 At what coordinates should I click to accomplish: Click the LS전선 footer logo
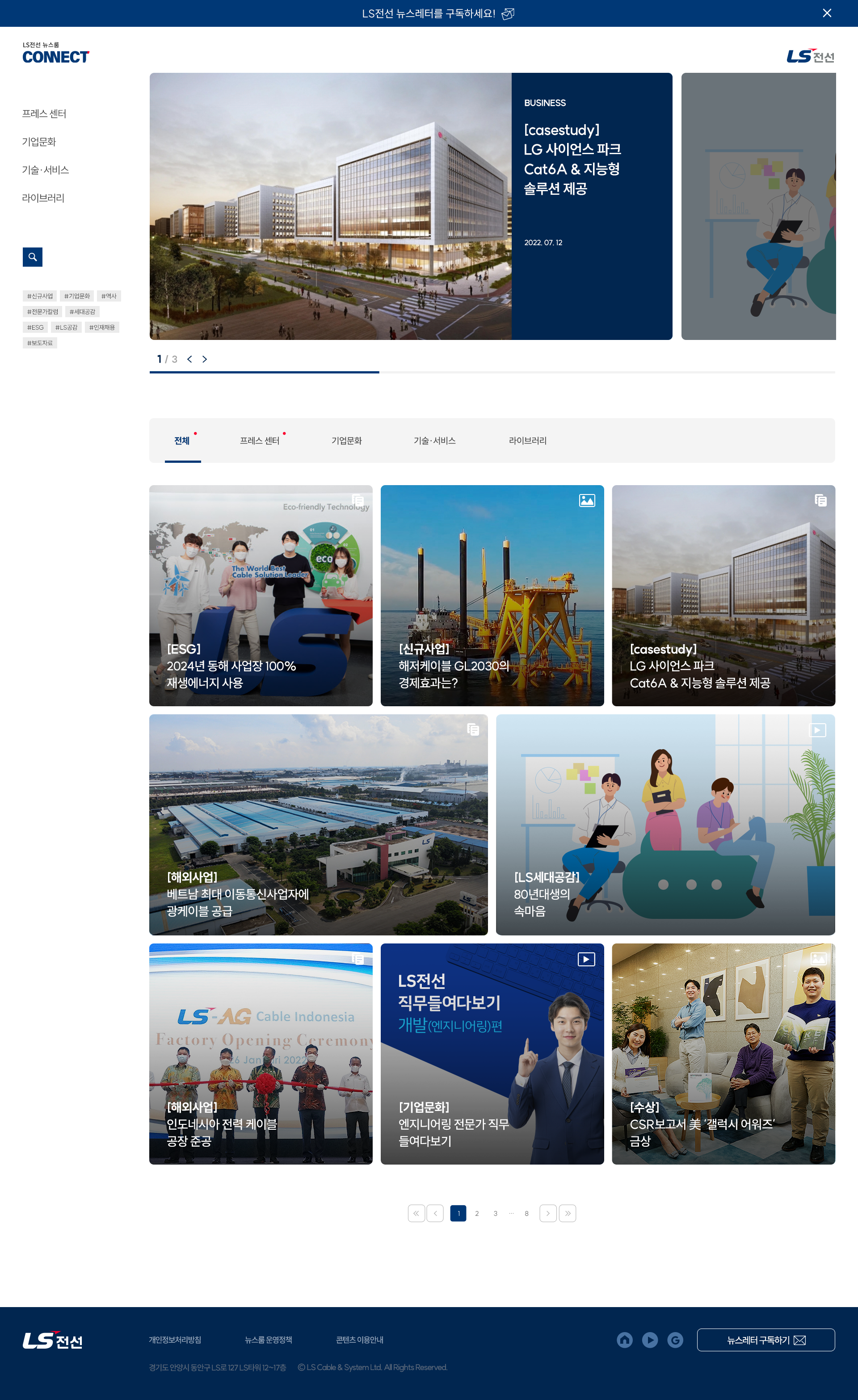(53, 1340)
